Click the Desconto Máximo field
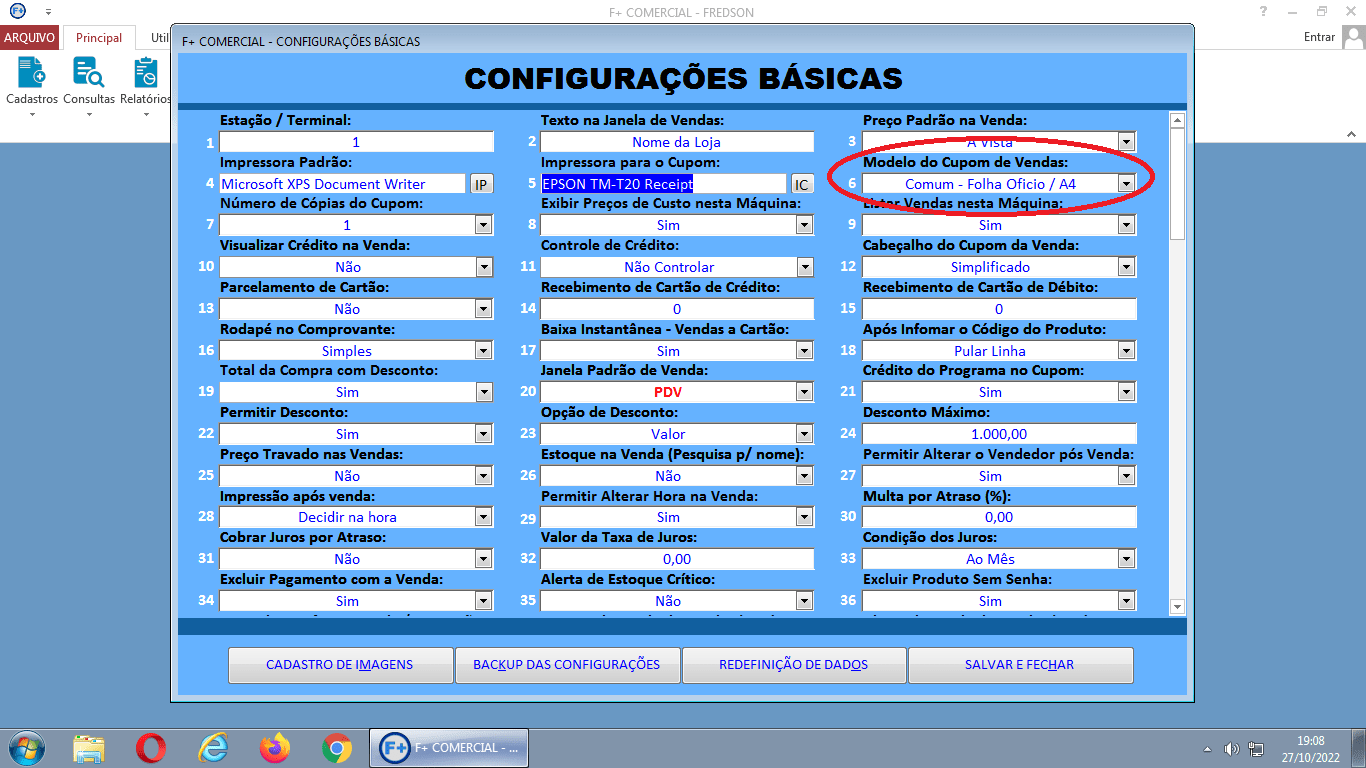Screen dimensions: 1366x768 [x=999, y=434]
